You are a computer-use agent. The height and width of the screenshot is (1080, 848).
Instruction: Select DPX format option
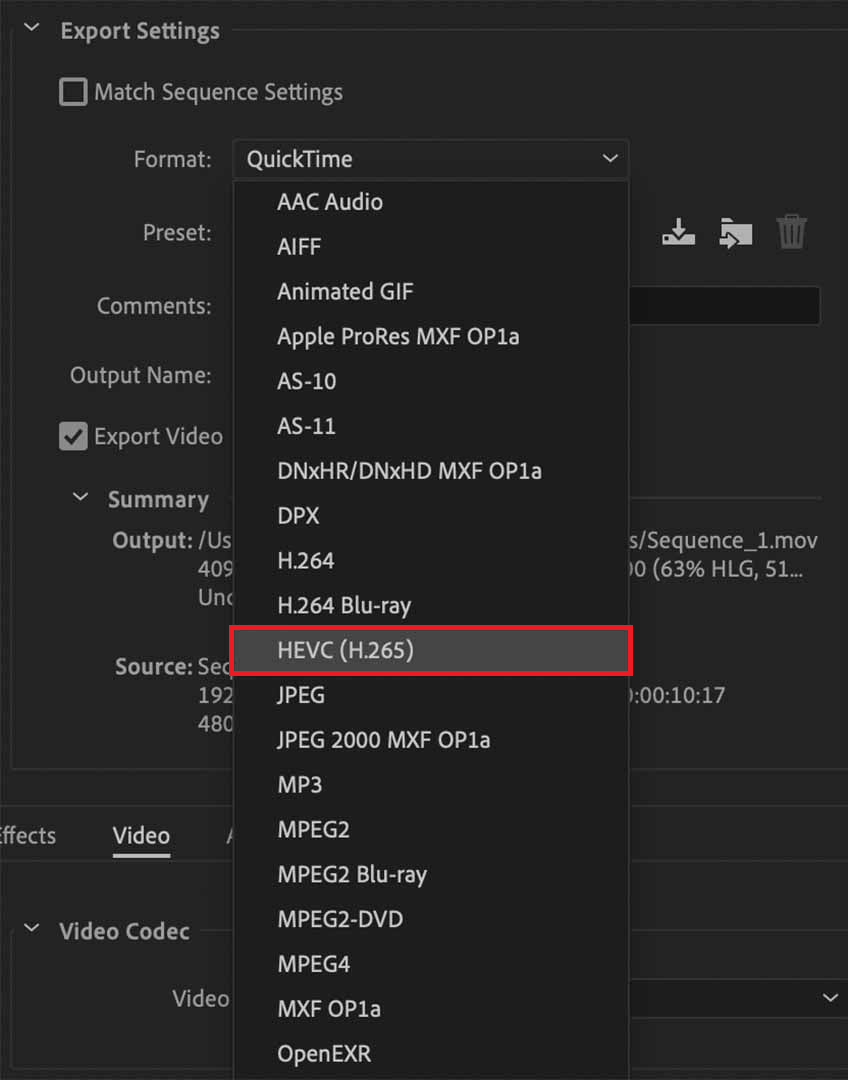click(x=431, y=515)
